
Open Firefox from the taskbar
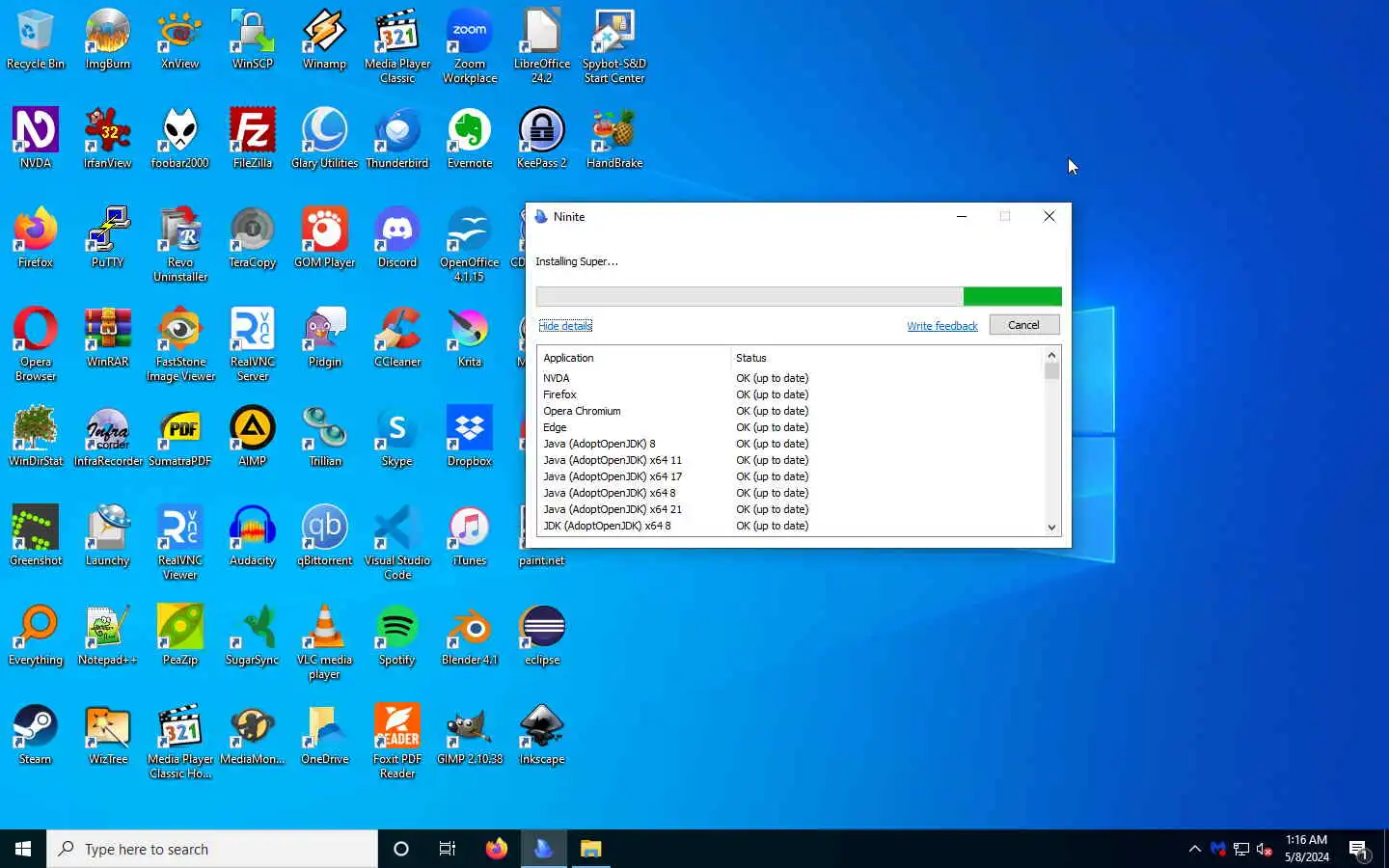(x=497, y=849)
